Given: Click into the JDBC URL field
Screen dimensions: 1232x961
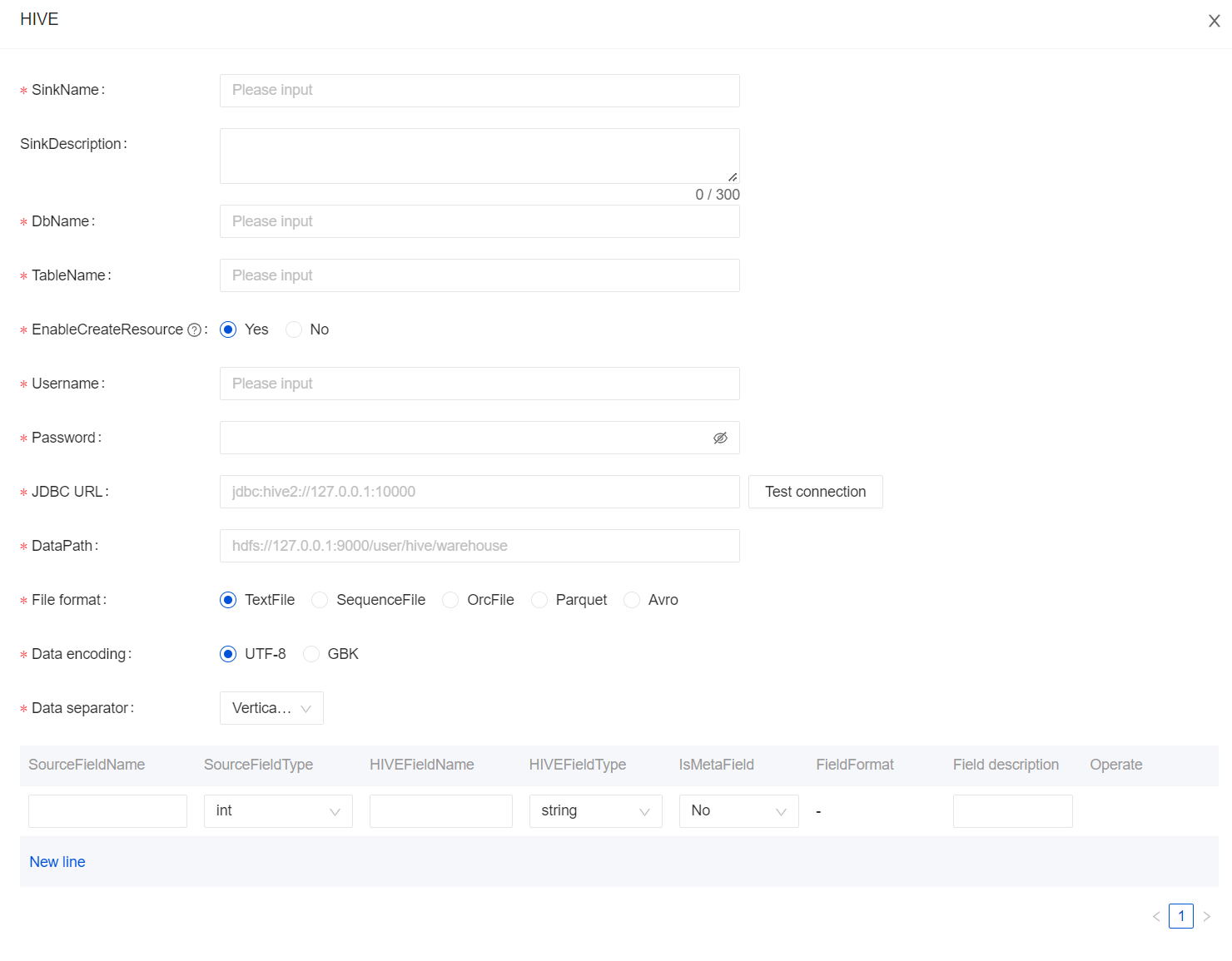Looking at the screenshot, I should coord(479,492).
